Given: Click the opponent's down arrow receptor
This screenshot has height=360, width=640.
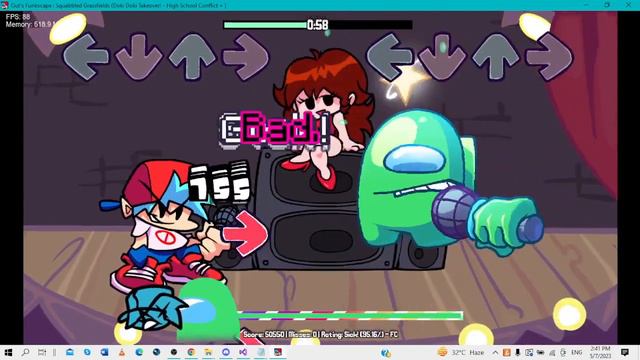Looking at the screenshot, I should tap(139, 57).
